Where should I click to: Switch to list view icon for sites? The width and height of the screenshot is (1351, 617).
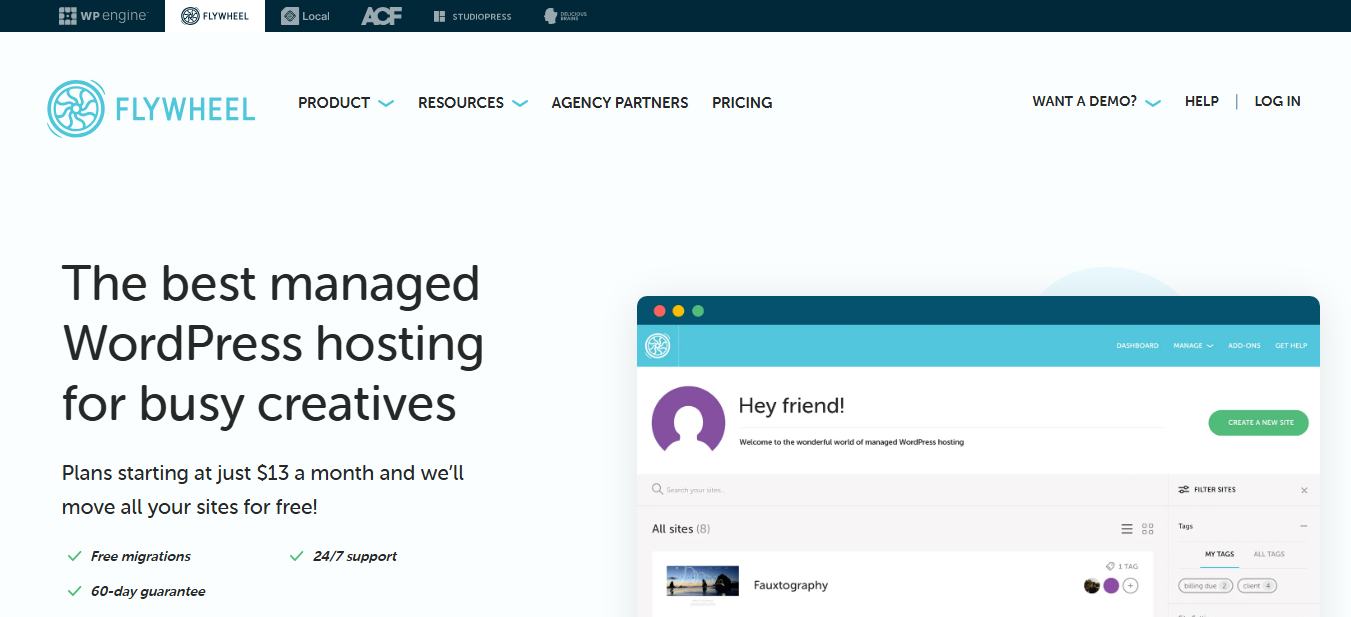[1127, 529]
